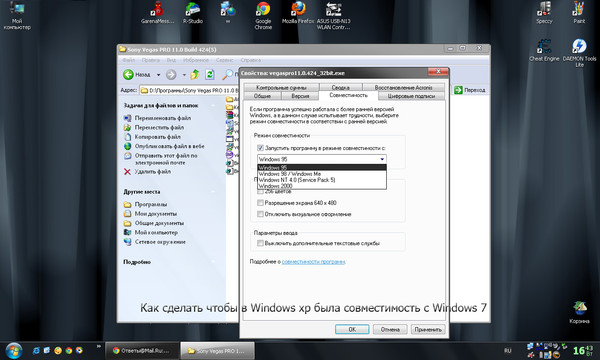Open the R-Studio desktop shortcut
The image size is (600, 360).
coord(192,12)
